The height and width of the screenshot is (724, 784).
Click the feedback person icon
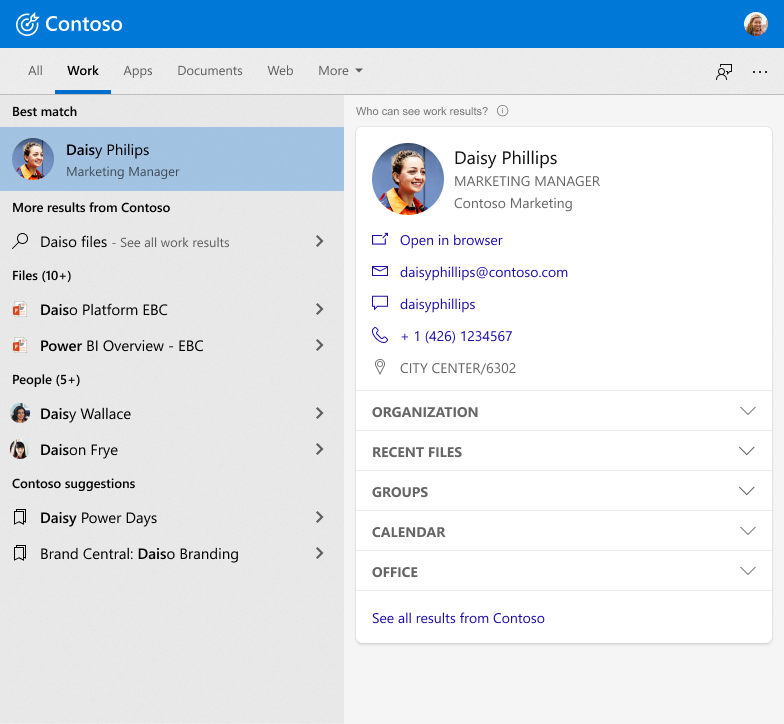[x=724, y=72]
